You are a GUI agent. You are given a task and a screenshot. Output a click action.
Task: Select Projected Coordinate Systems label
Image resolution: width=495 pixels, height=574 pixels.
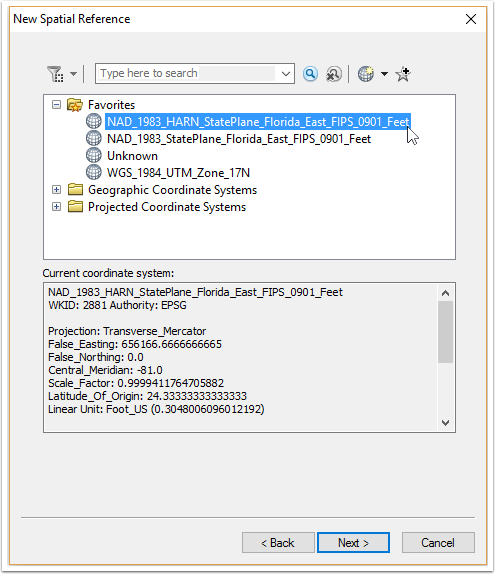pos(167,207)
